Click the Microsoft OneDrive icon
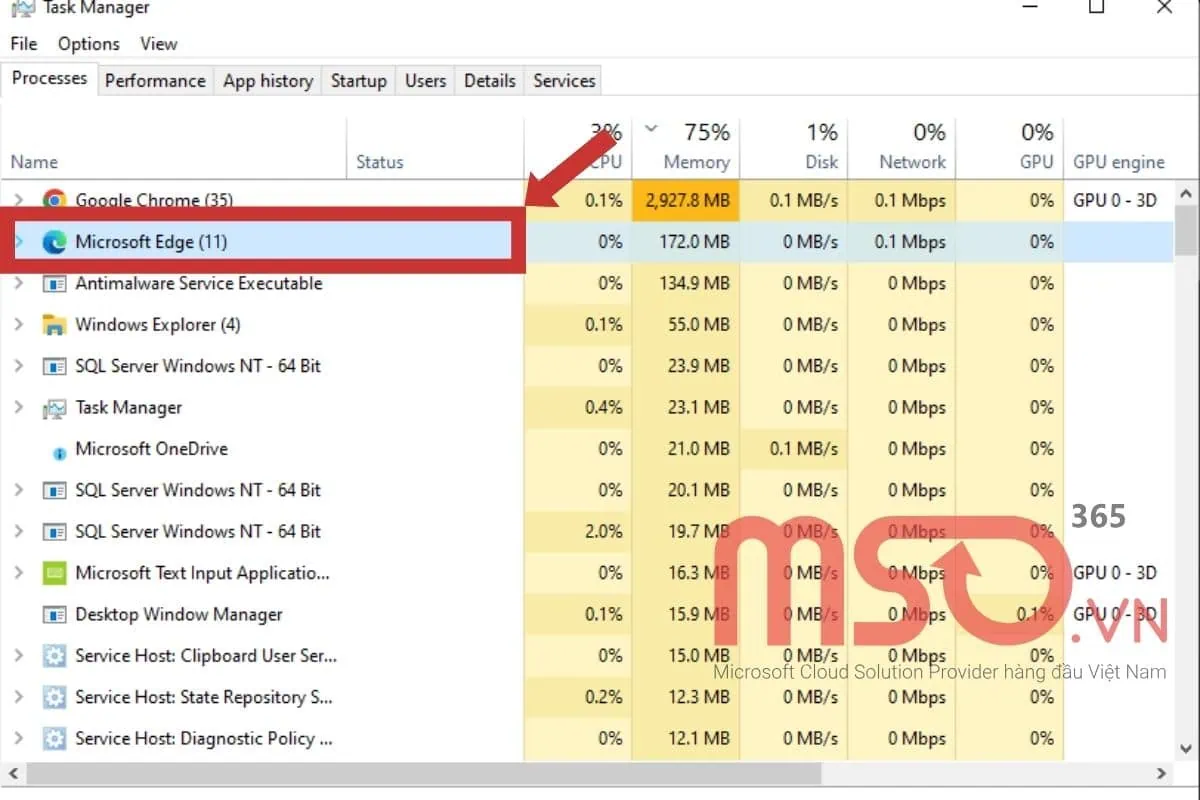 [59, 449]
